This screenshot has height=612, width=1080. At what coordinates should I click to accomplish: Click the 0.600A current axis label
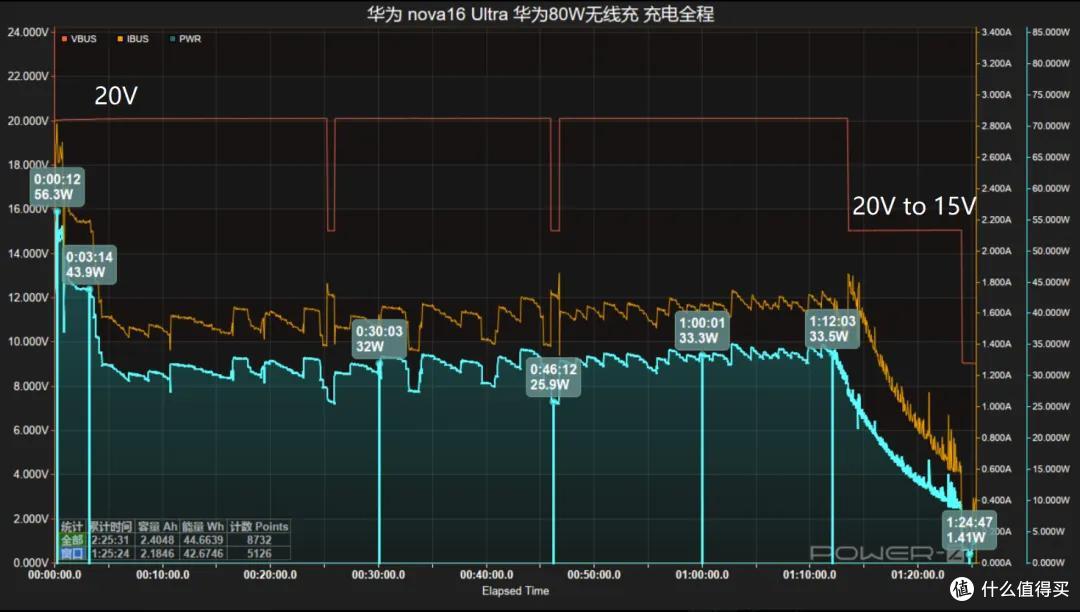click(996, 469)
